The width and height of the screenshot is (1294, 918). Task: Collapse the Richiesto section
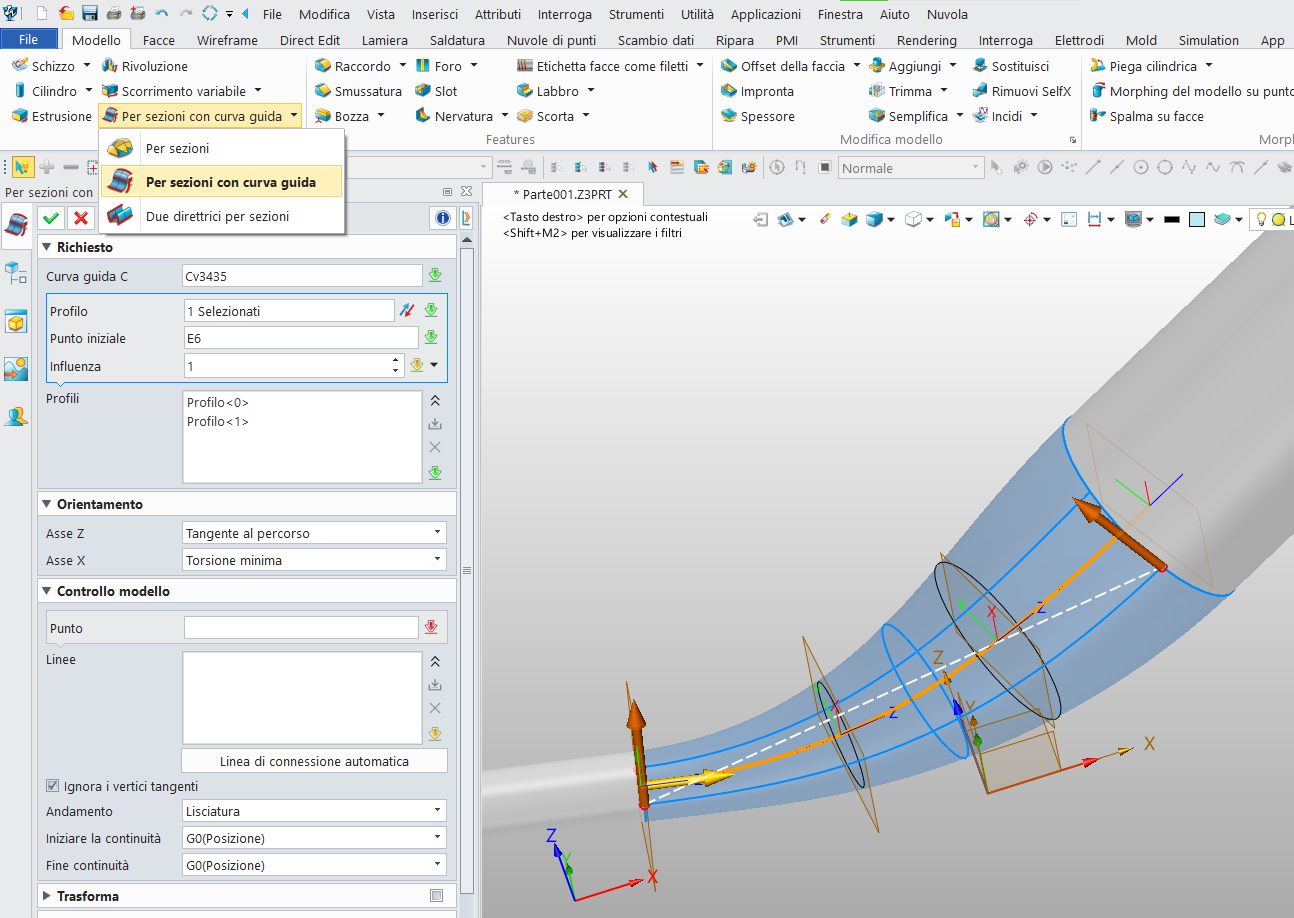pyautogui.click(x=47, y=247)
